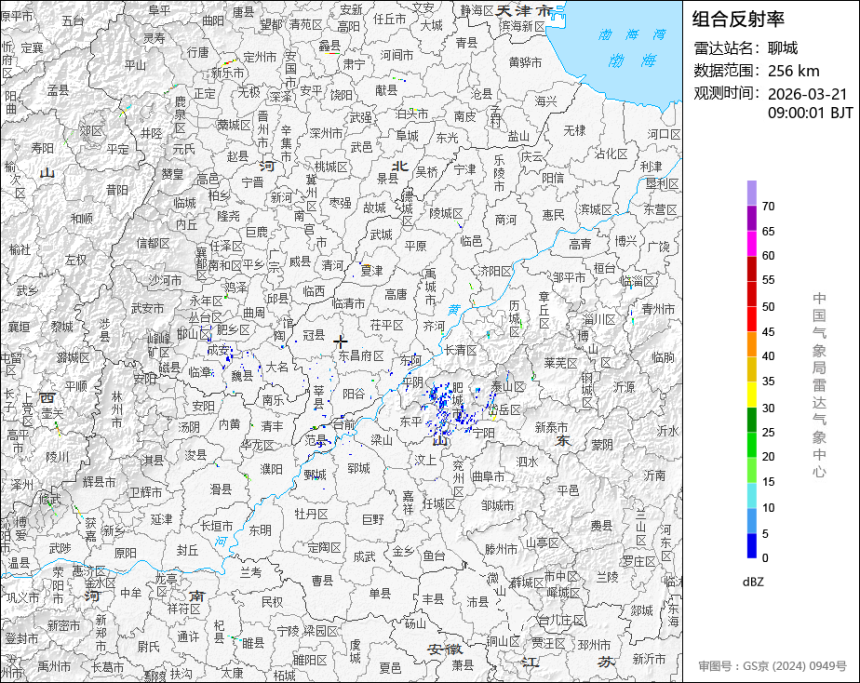Viewport: 860px width, 683px height.
Task: Click the dBZ unit label under legend
Action: point(753,582)
